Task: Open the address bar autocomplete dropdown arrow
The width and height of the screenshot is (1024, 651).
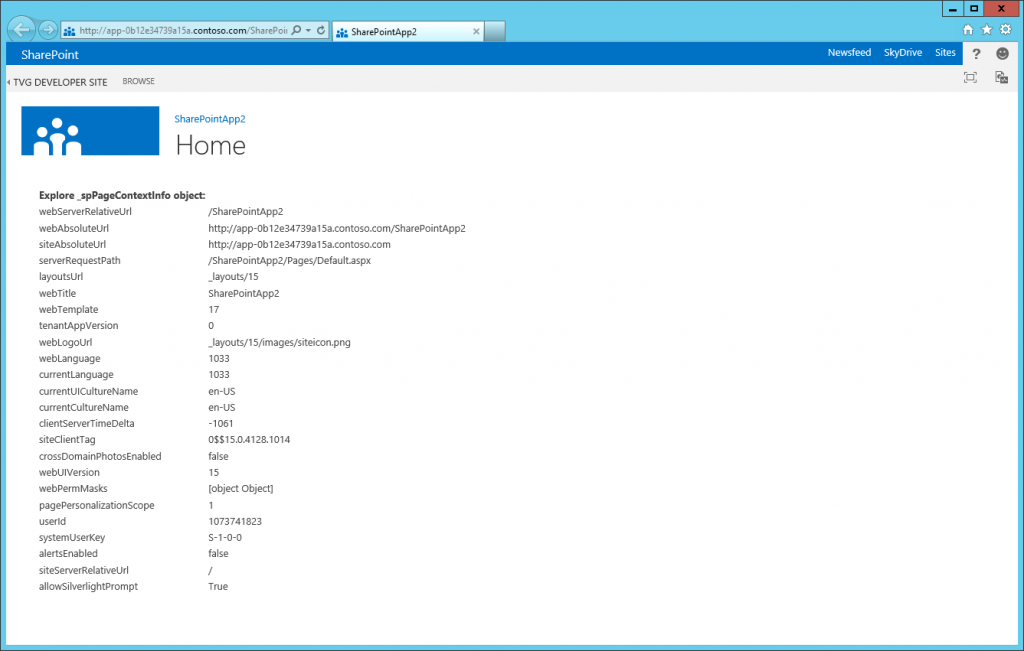Action: (x=308, y=30)
